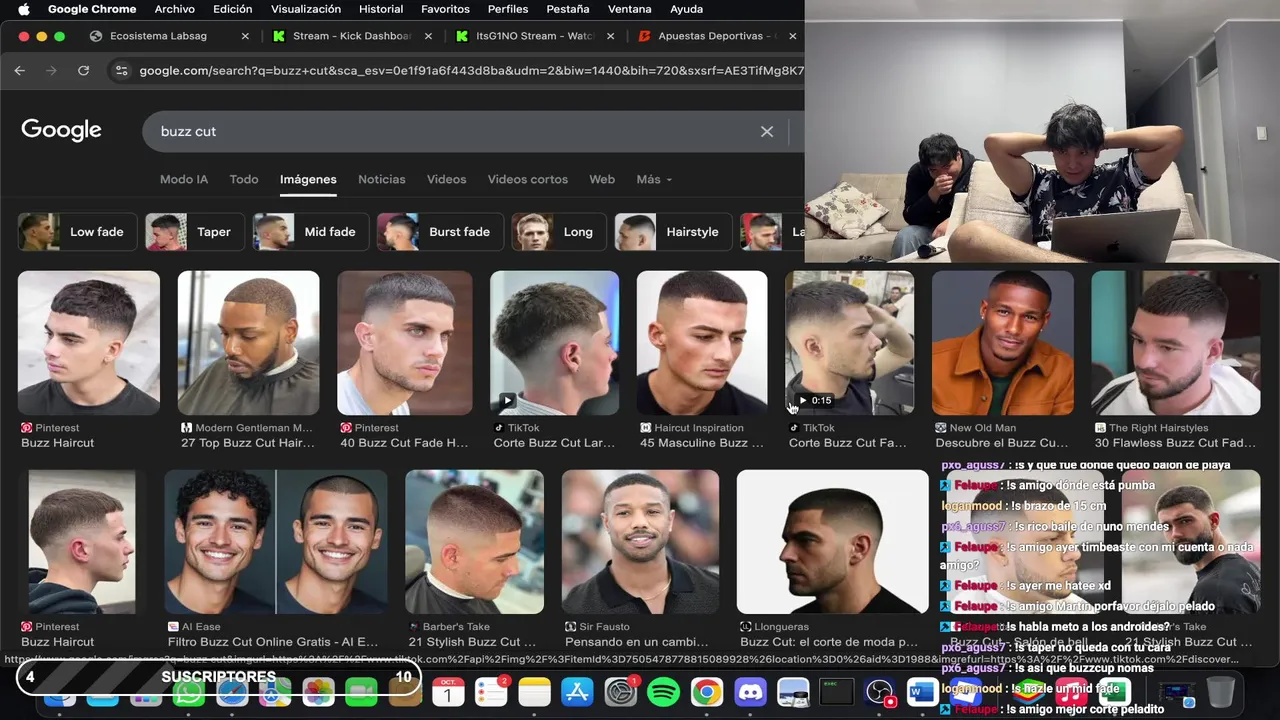Open the 40 Buzz Cut Fade image

pos(404,343)
